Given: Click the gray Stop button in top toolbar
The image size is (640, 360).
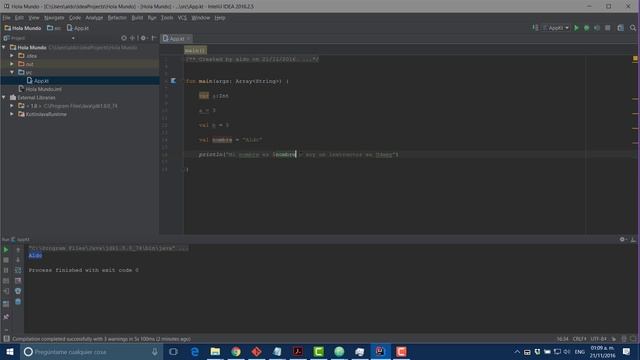Looking at the screenshot, I should [607, 28].
